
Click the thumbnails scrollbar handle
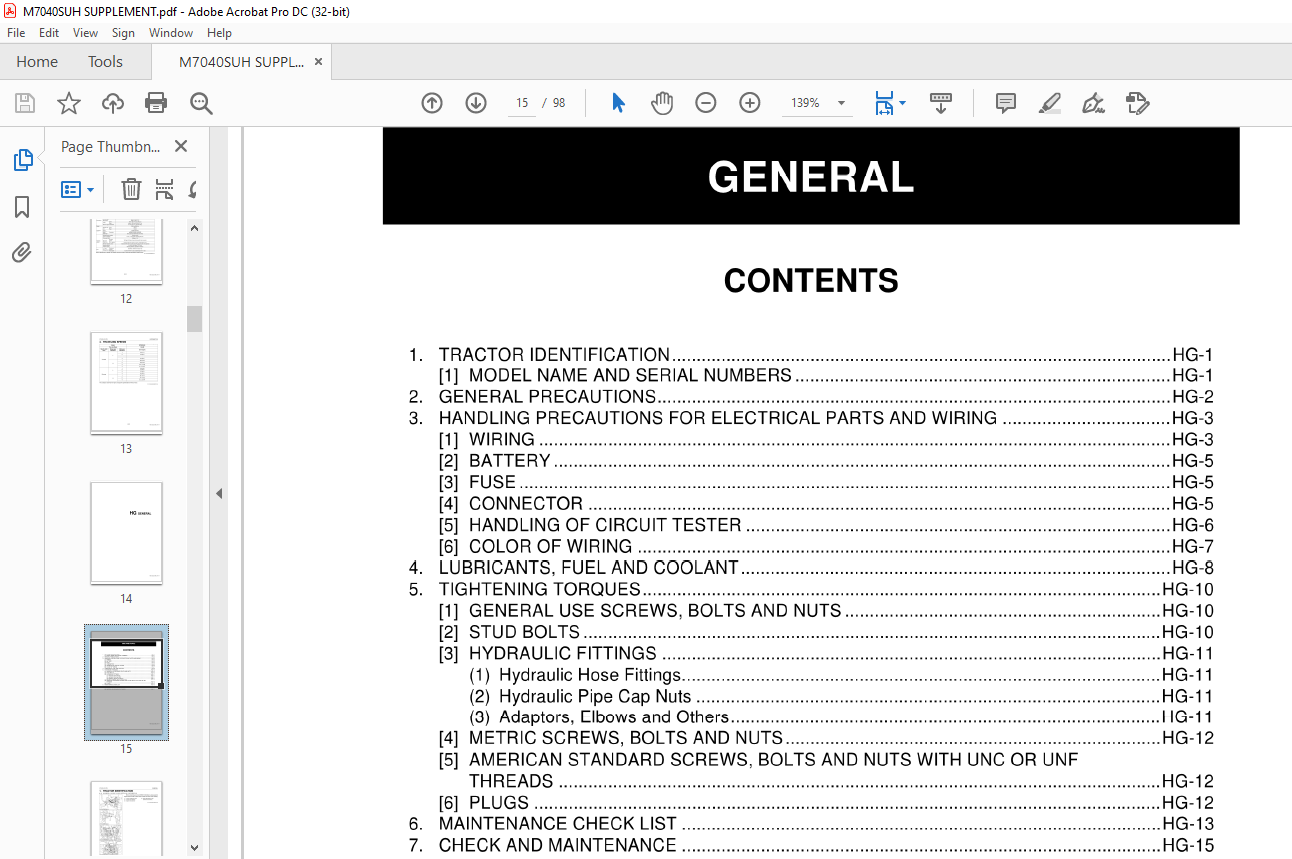(195, 318)
